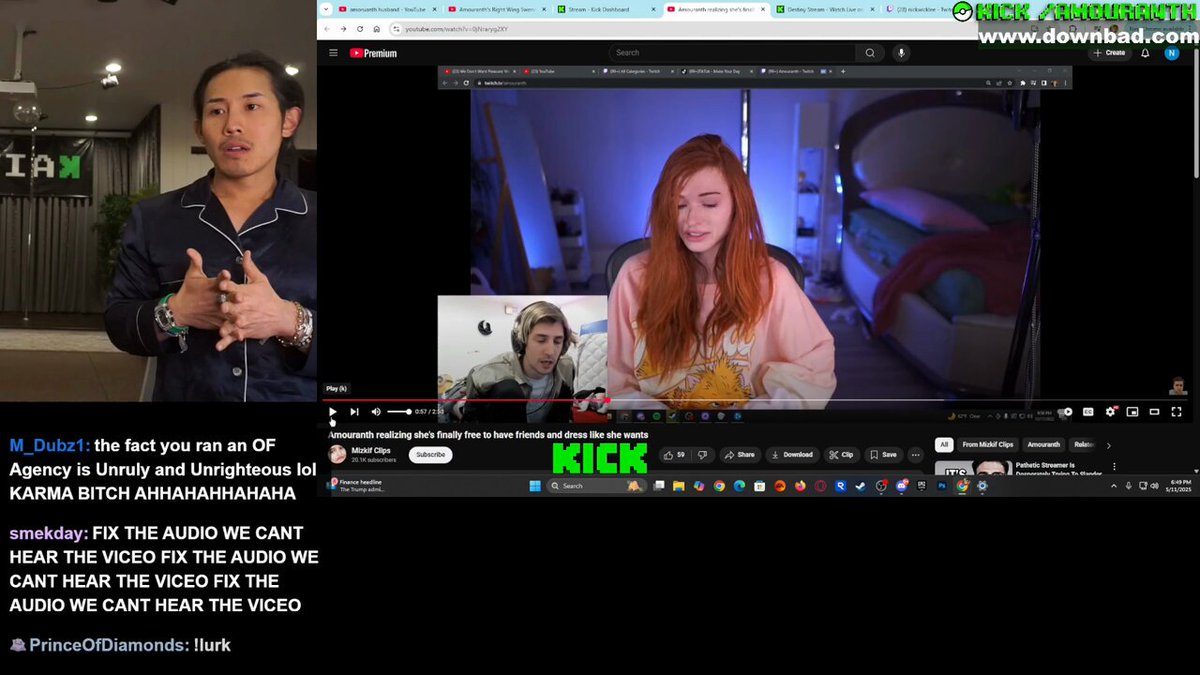The height and width of the screenshot is (675, 1200).
Task: Open more actions ellipsis beside Save
Action: [x=915, y=454]
